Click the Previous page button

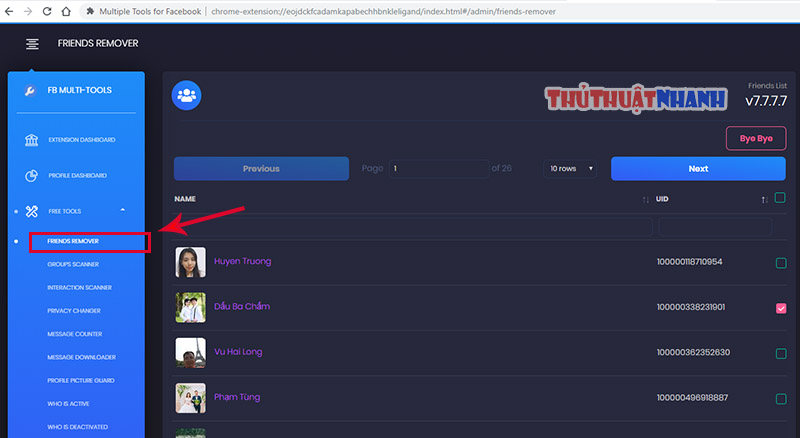(x=261, y=168)
